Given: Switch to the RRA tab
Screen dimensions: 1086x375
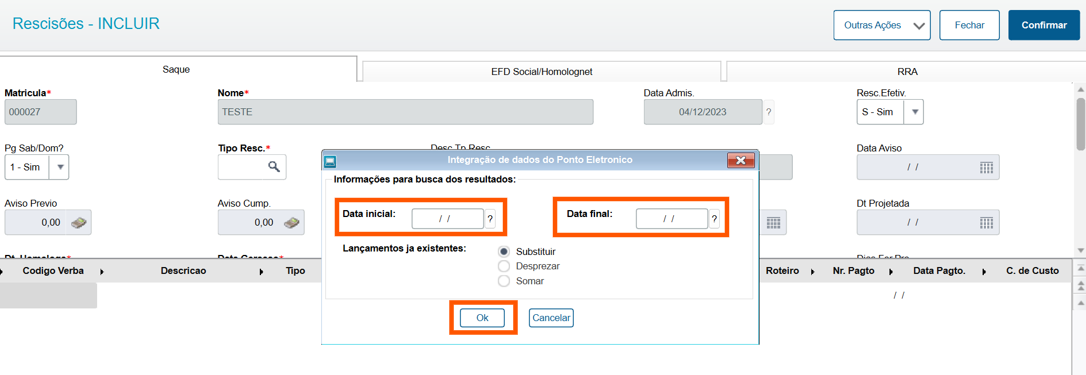Looking at the screenshot, I should pyautogui.click(x=907, y=71).
